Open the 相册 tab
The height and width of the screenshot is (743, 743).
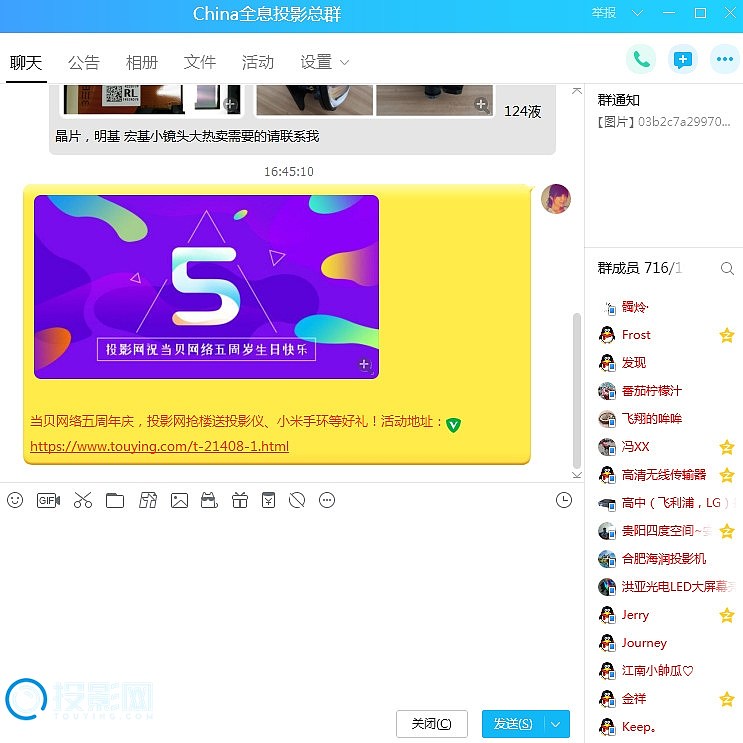142,63
